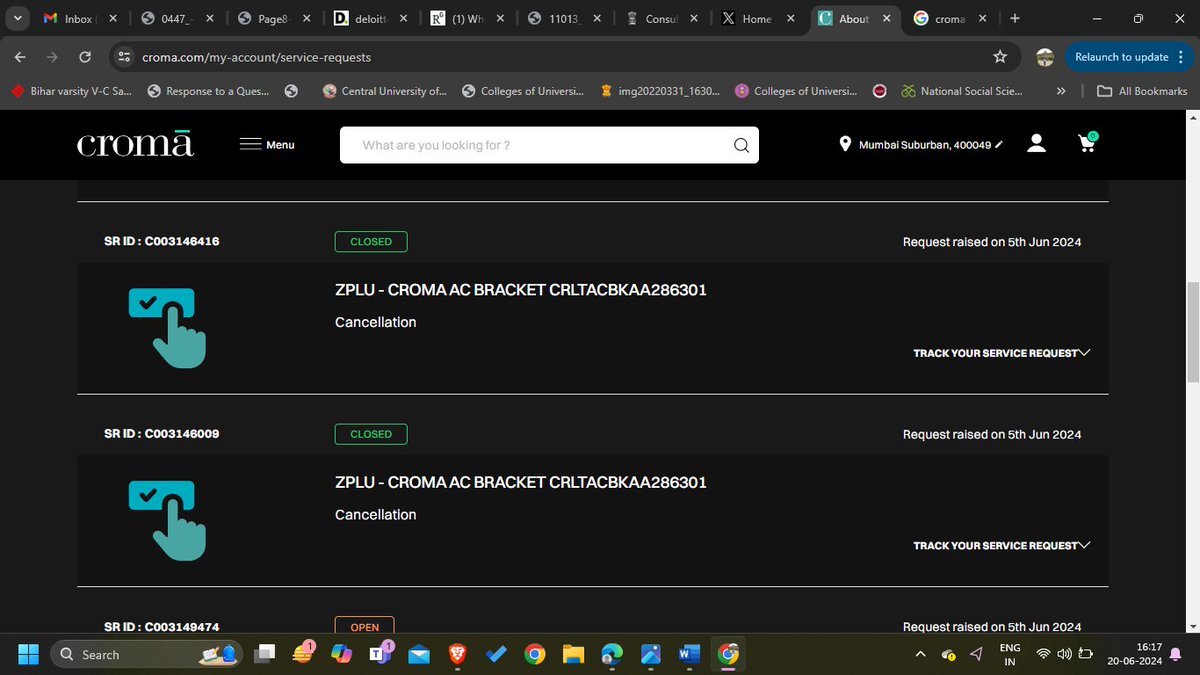This screenshot has height=675, width=1200.
Task: Open Response to a Ques bookmark
Action: pyautogui.click(x=208, y=91)
